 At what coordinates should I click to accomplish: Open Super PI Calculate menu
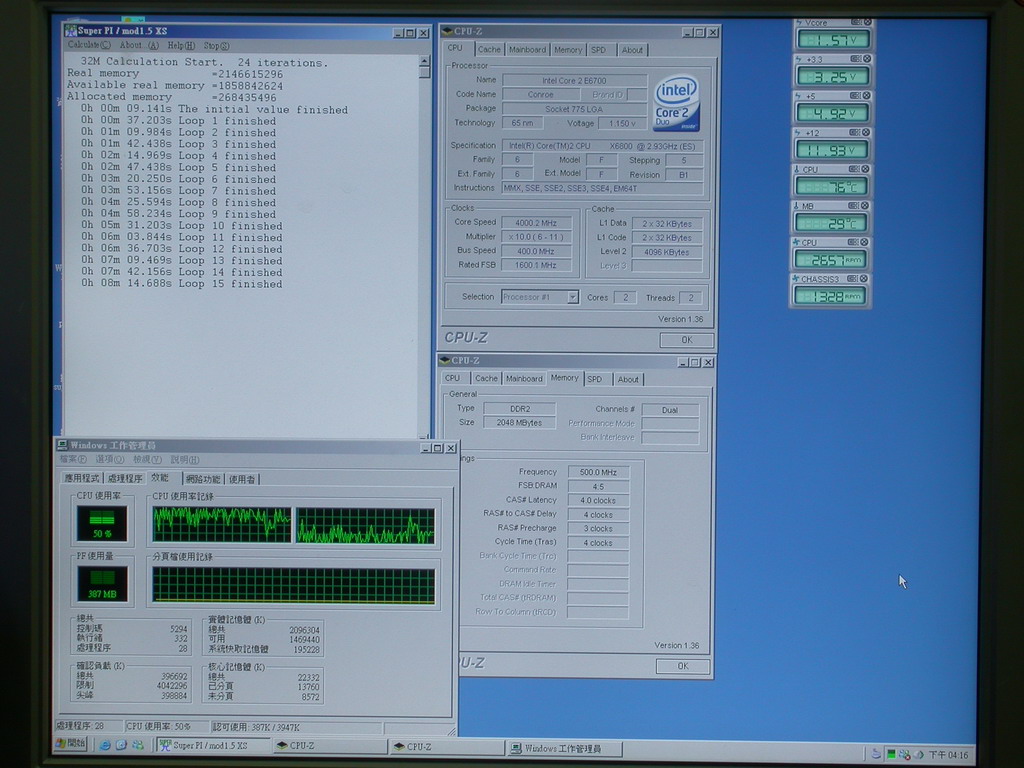pos(89,45)
